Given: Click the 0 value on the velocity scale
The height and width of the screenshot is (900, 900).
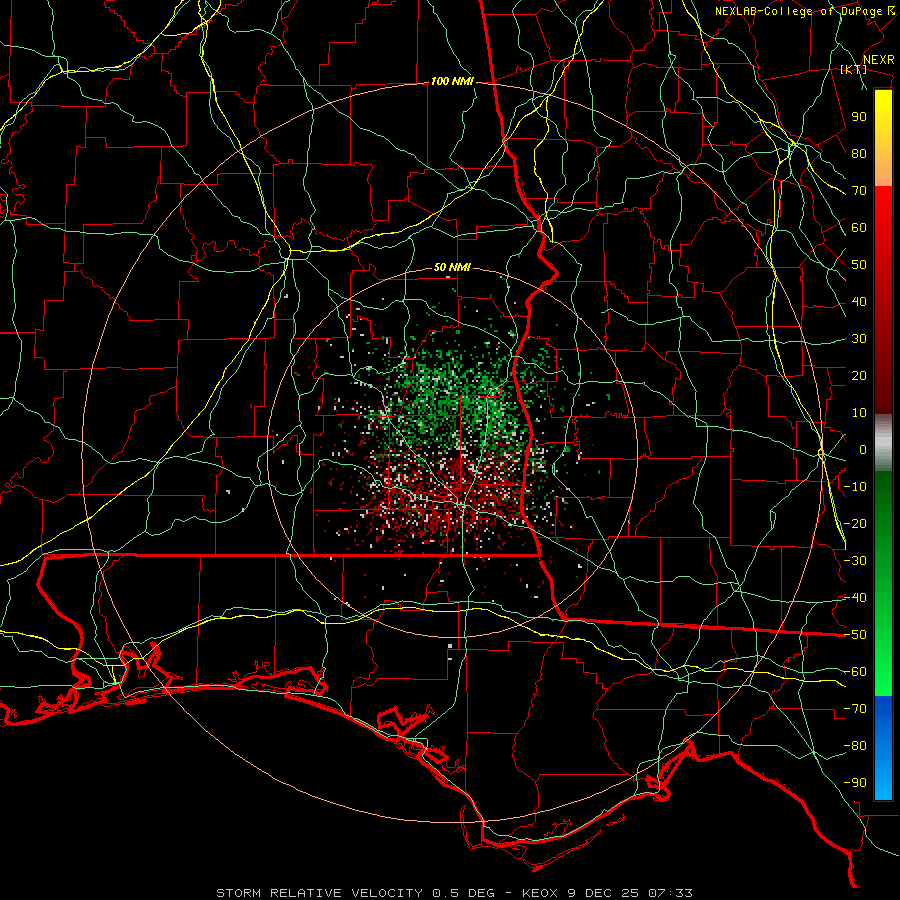Looking at the screenshot, I should click(x=863, y=450).
